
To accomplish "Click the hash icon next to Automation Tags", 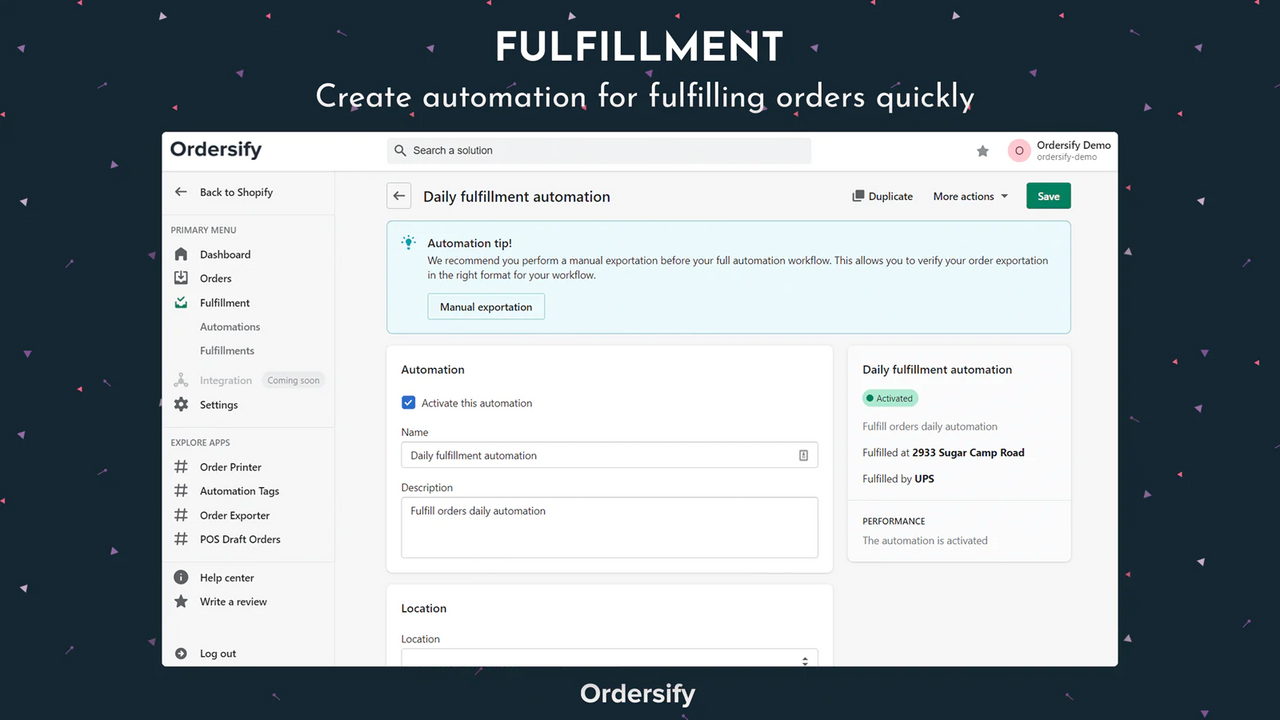I will pyautogui.click(x=181, y=491).
